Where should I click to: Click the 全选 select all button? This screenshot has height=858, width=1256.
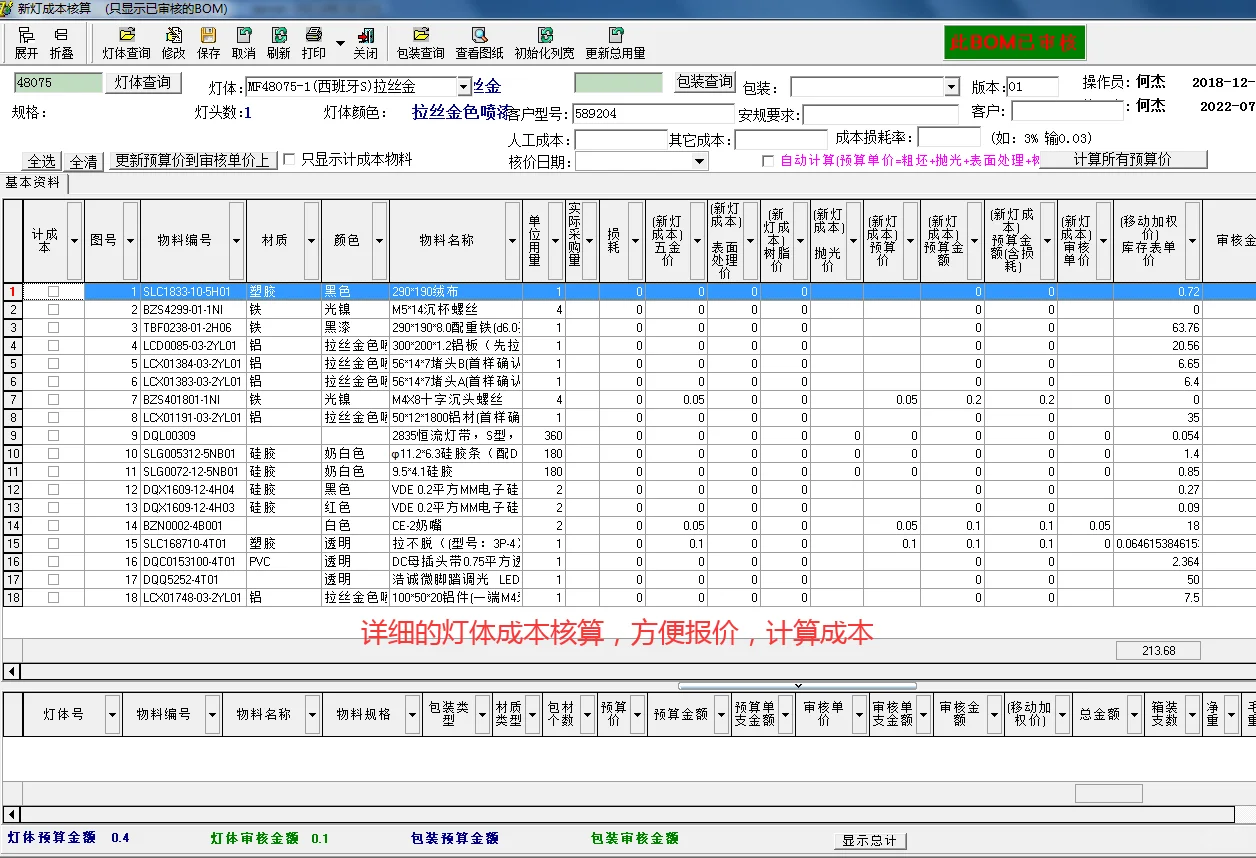(41, 161)
